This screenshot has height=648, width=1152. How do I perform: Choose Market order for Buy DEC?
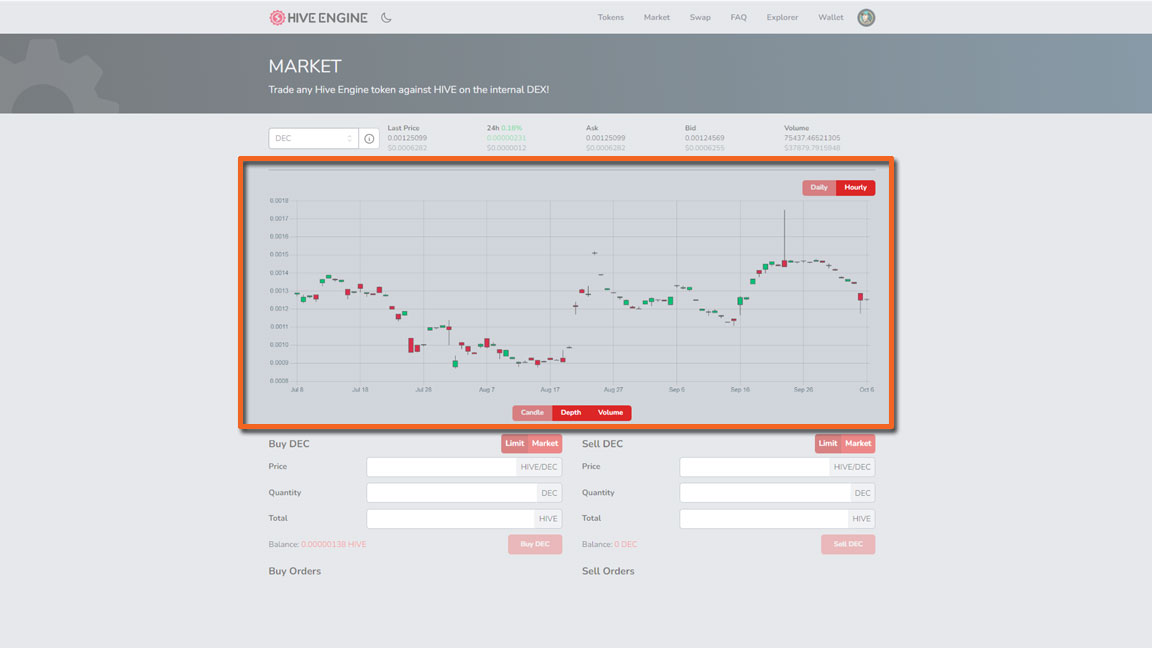coord(544,444)
